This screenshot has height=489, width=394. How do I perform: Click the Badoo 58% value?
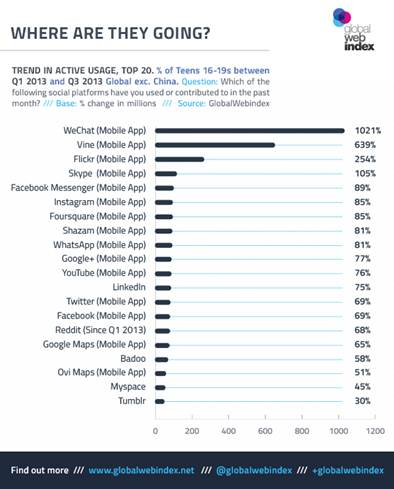(x=362, y=359)
